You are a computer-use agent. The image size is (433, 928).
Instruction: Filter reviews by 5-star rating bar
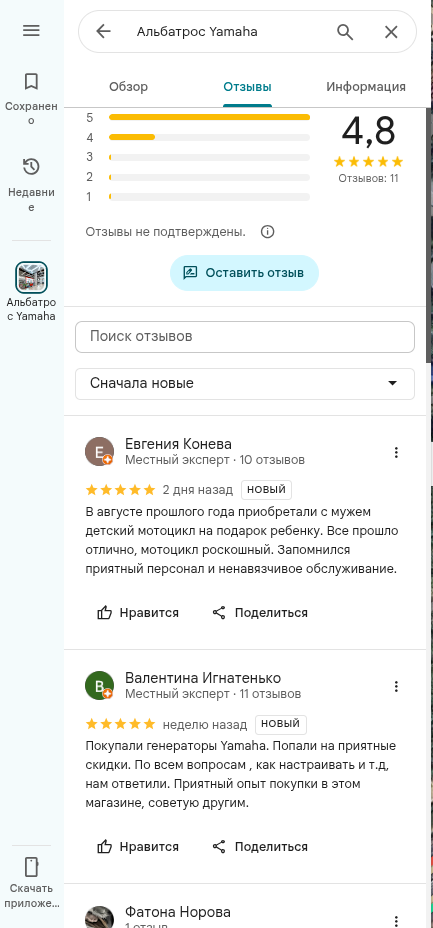[x=198, y=117]
